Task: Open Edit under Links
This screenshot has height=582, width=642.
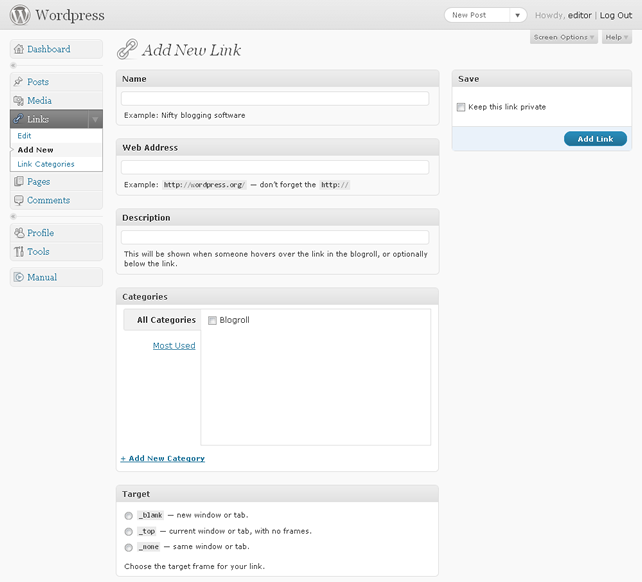Action: 24,136
